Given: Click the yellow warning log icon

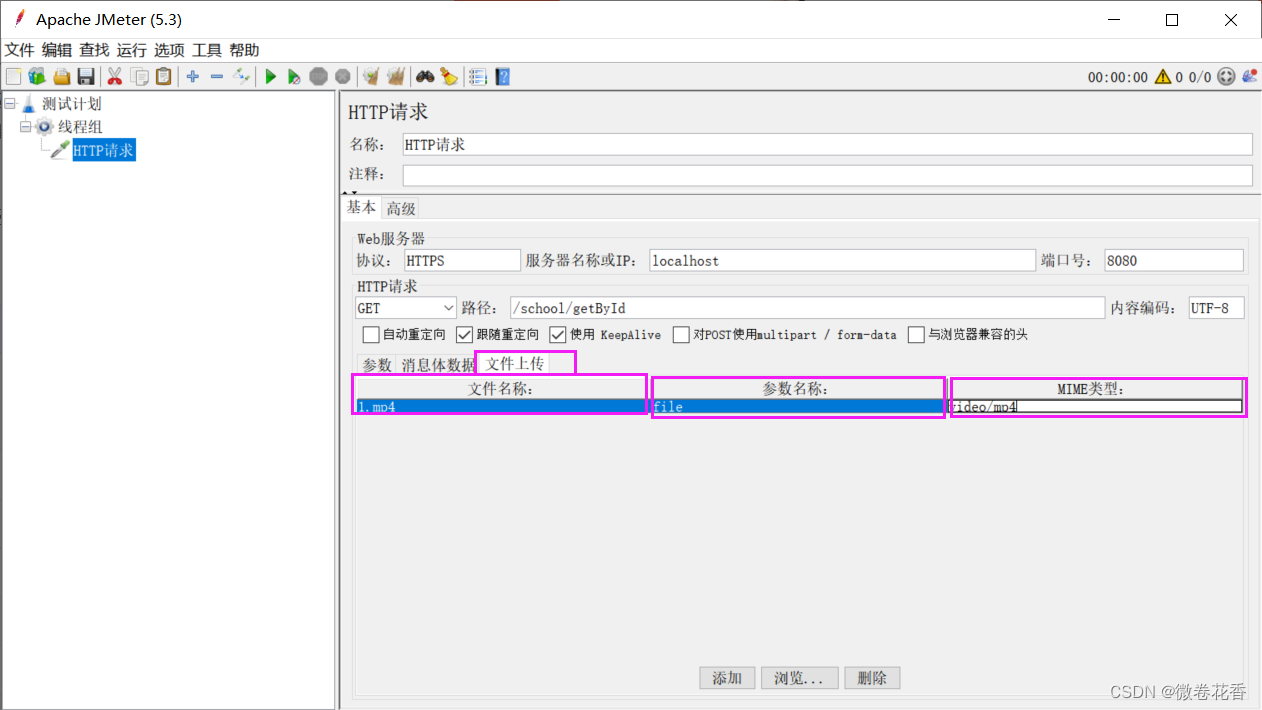Looking at the screenshot, I should (x=1163, y=77).
